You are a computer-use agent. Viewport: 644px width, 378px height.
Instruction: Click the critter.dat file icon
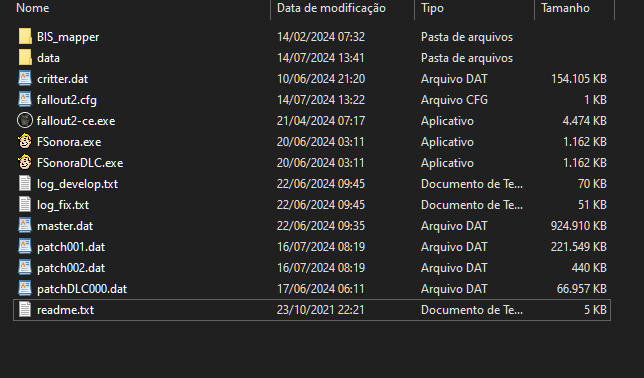pyautogui.click(x=25, y=78)
